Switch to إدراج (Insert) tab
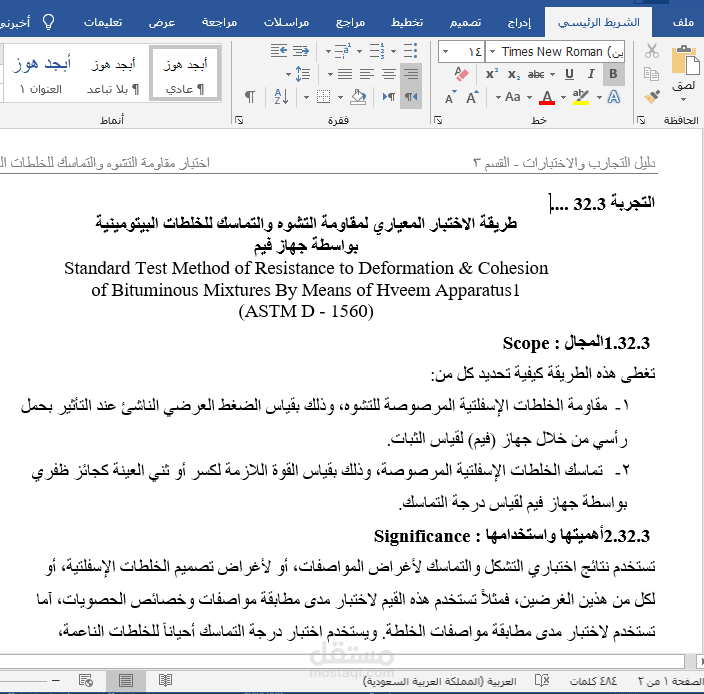 click(x=519, y=22)
